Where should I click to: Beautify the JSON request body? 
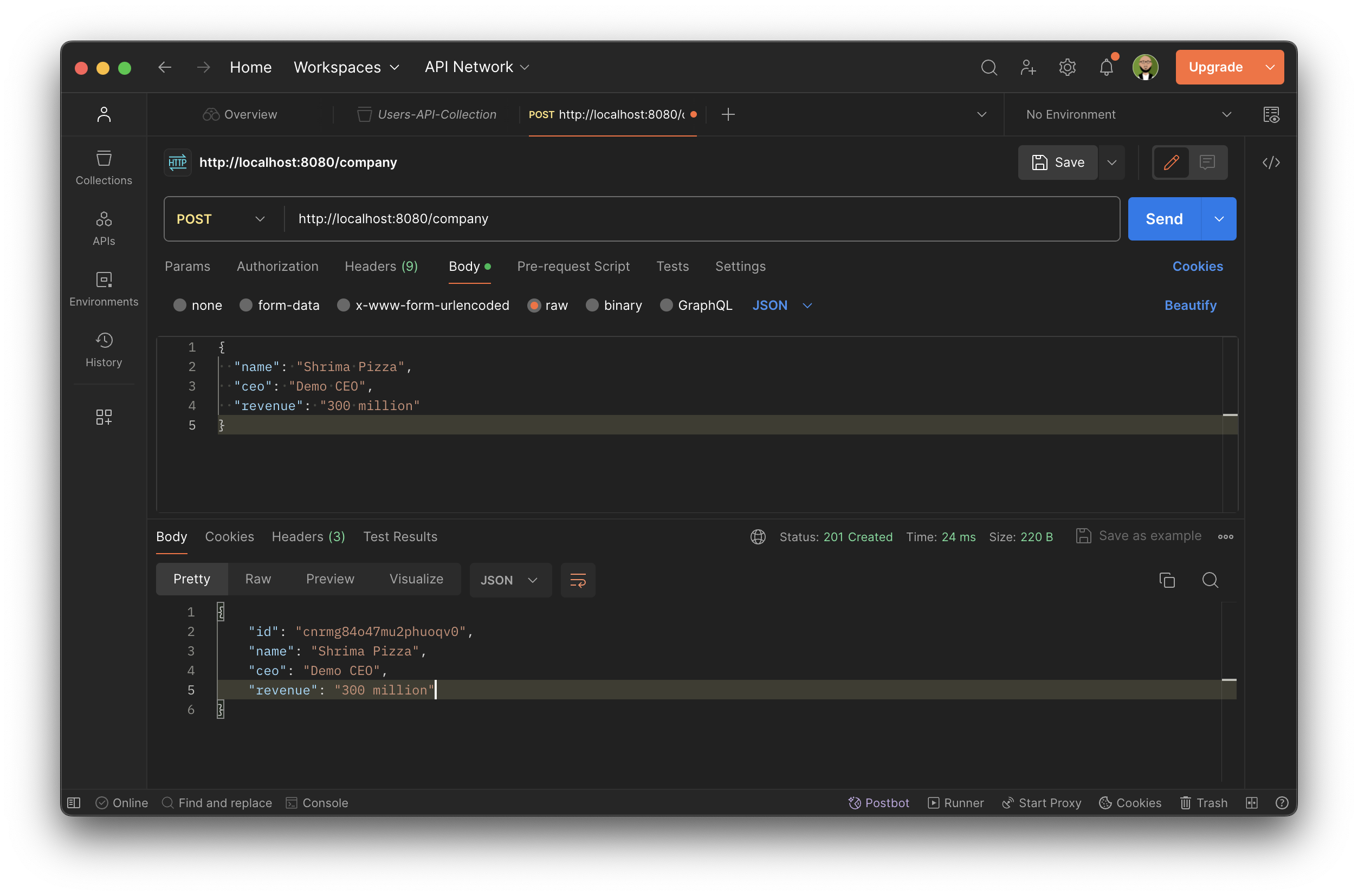[x=1191, y=305]
